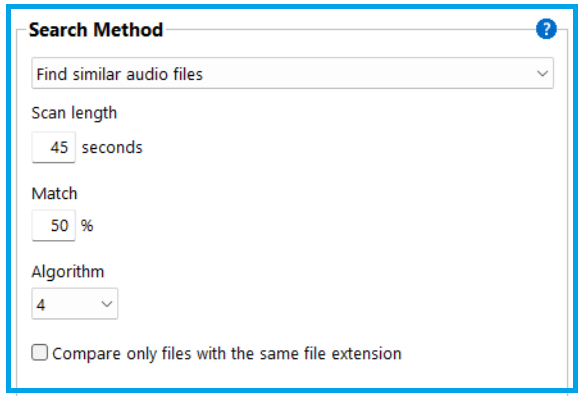Click the Match label
The image size is (583, 396).
point(54,194)
